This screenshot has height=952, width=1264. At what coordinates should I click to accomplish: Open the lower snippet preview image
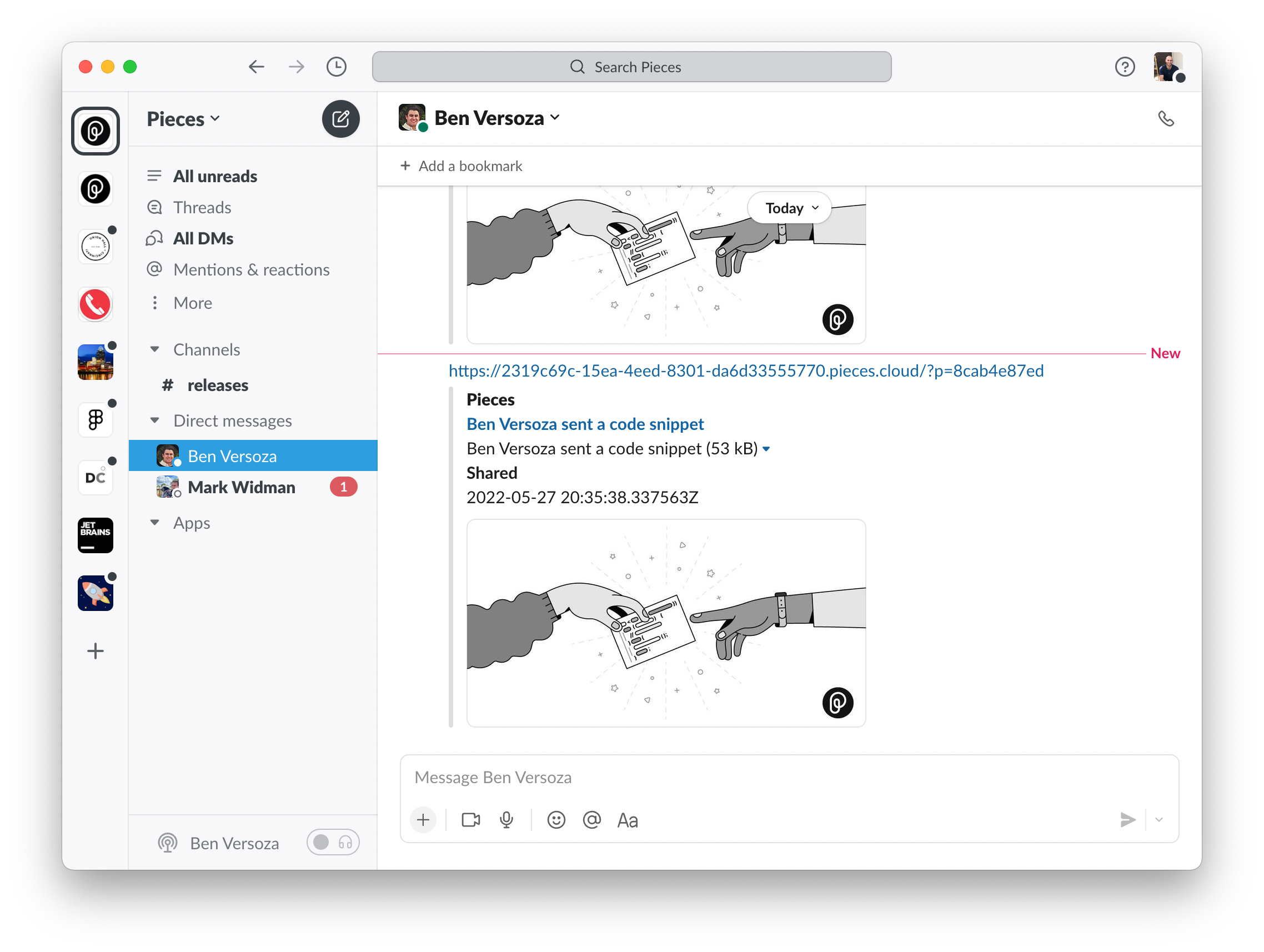(x=666, y=623)
